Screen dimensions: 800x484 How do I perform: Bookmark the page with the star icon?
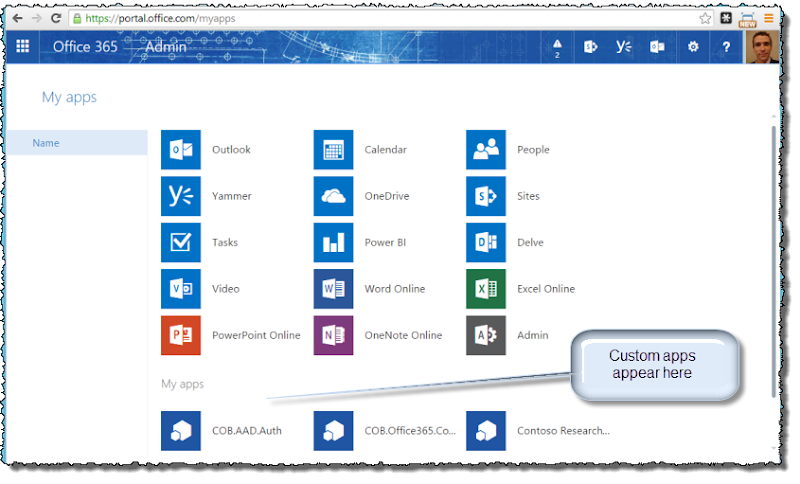click(705, 19)
